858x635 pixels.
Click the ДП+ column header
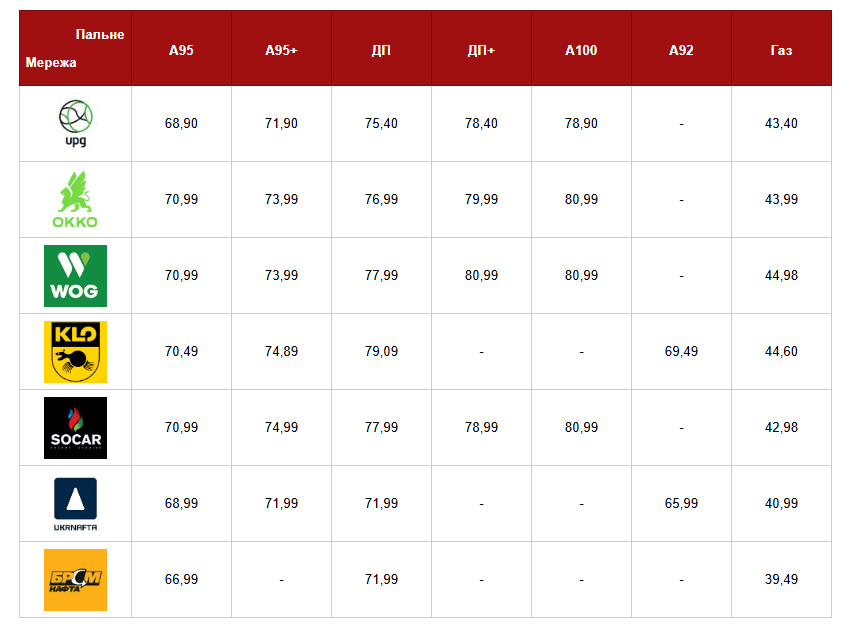click(x=481, y=50)
